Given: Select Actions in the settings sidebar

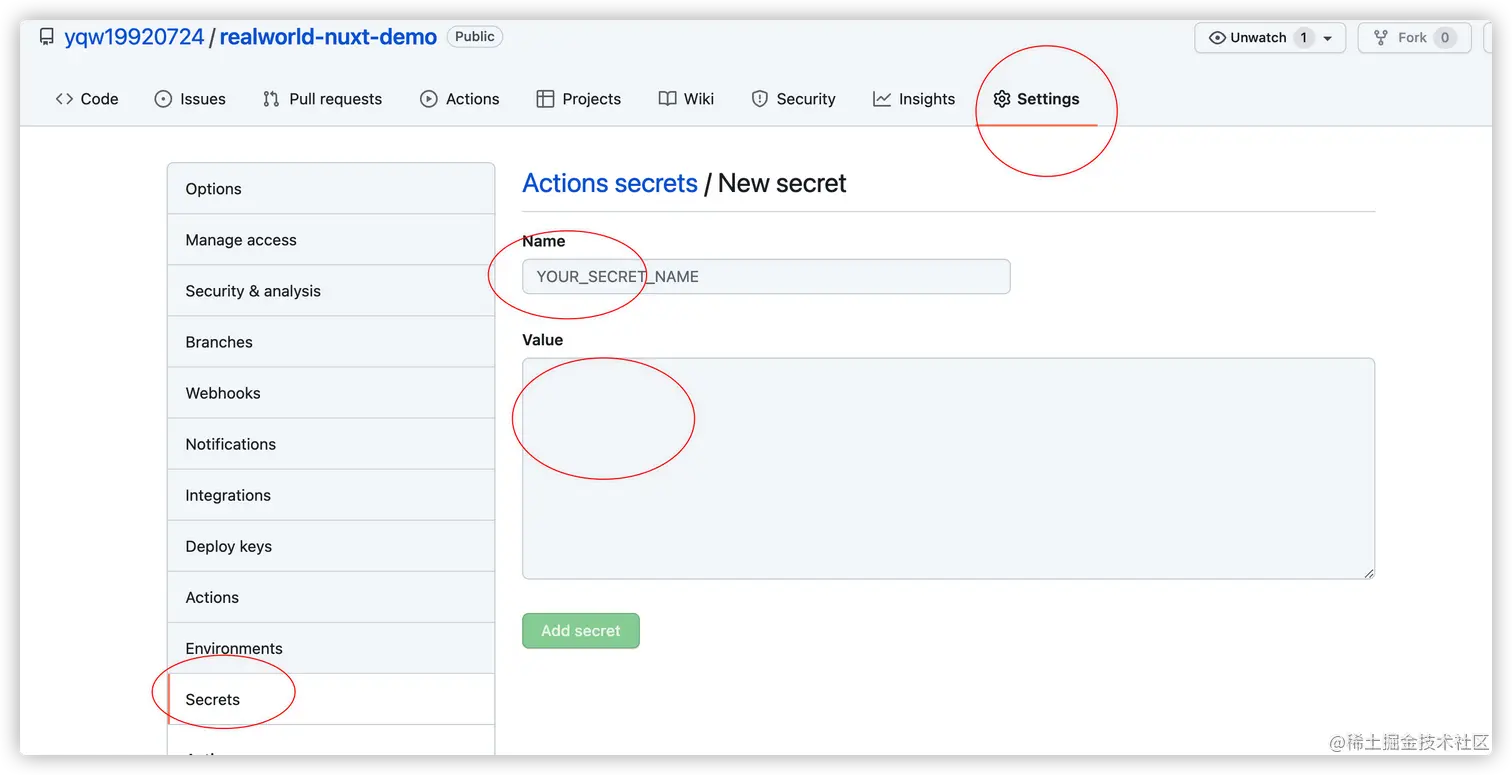Looking at the screenshot, I should click(x=331, y=597).
